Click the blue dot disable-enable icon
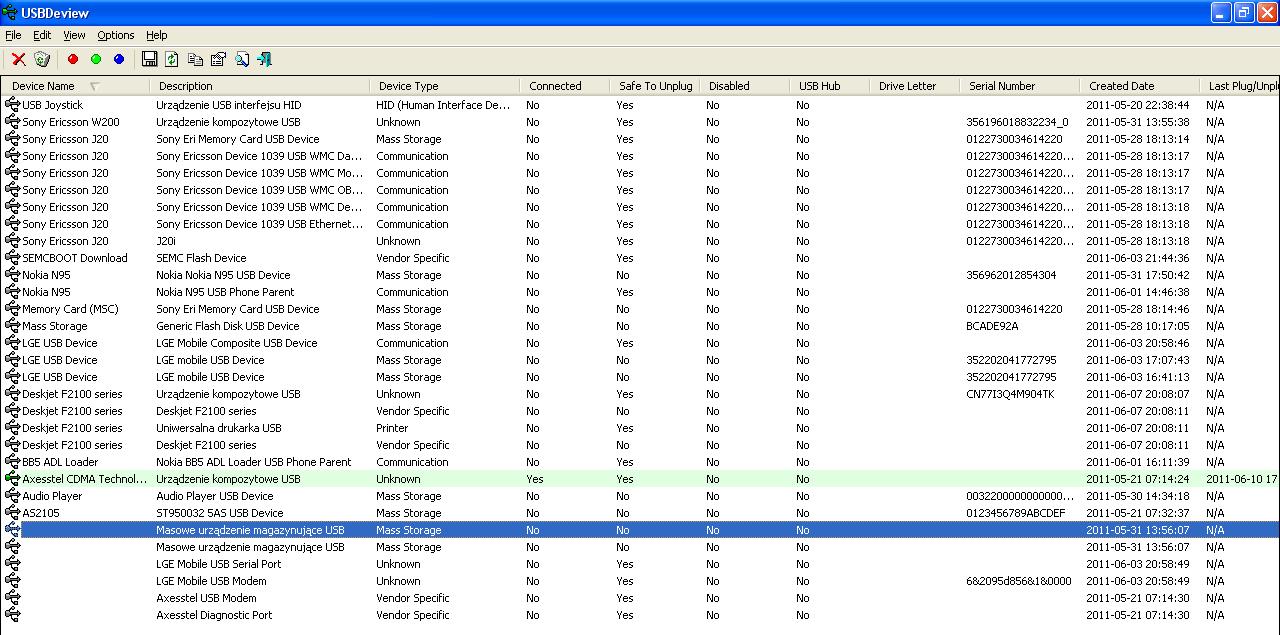Image resolution: width=1280 pixels, height=635 pixels. click(119, 59)
